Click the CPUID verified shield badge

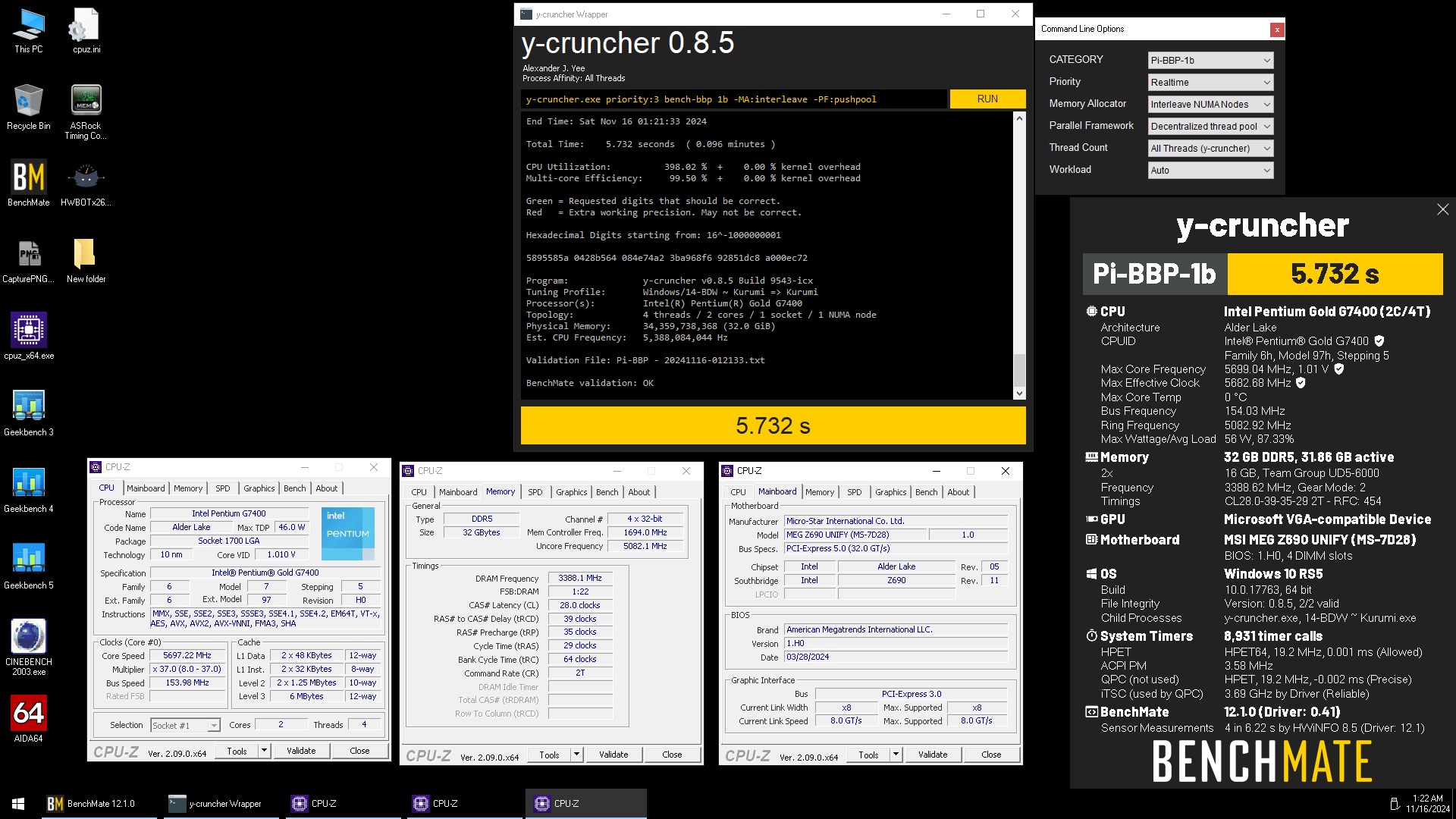(x=1379, y=341)
